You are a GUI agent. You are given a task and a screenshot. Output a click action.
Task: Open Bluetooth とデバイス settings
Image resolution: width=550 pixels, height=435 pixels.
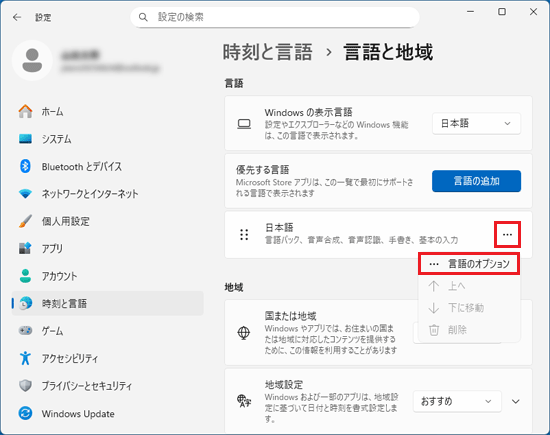108,166
